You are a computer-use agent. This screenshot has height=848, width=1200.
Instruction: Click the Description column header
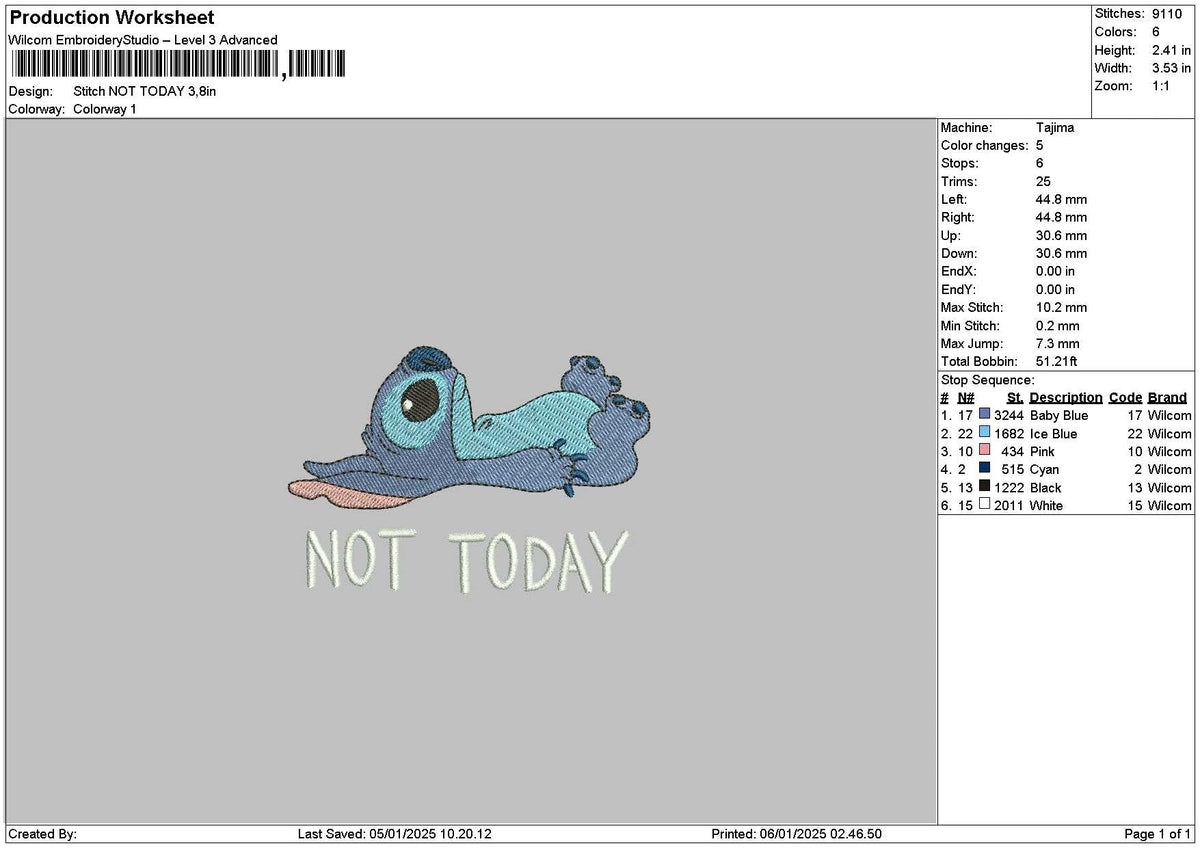(x=1066, y=397)
